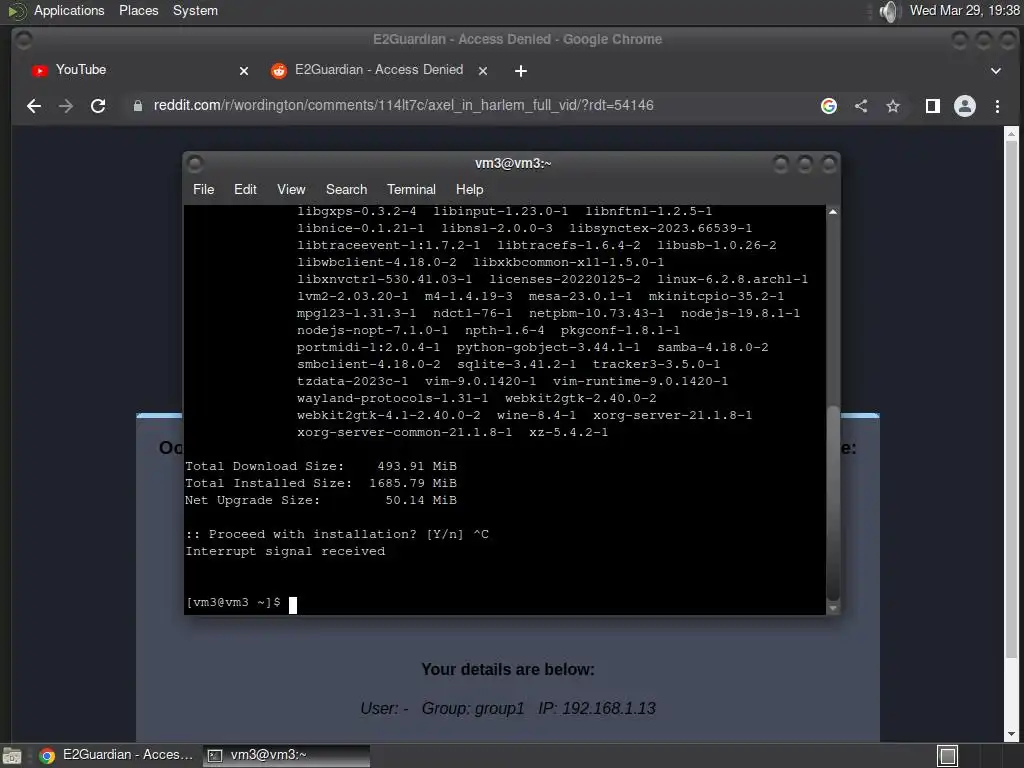Click the Chrome page vertical scrollbar
Image resolution: width=1024 pixels, height=768 pixels.
coord(1011,398)
